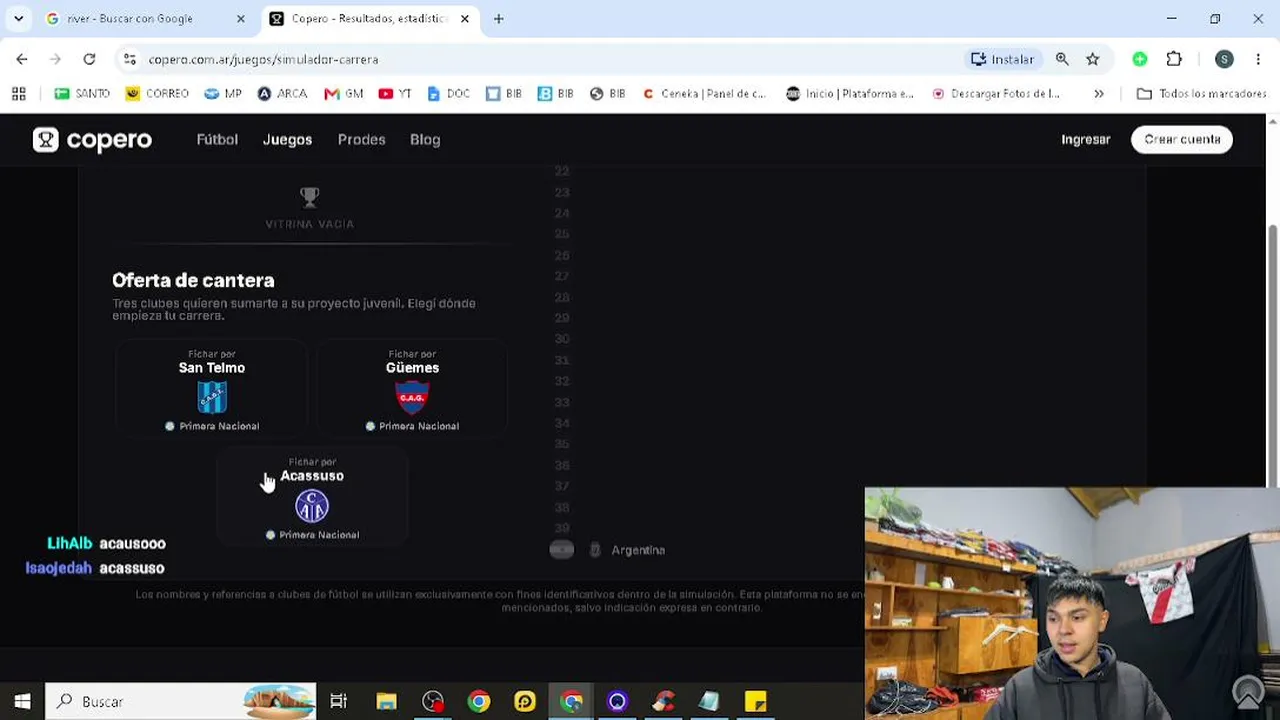This screenshot has width=1280, height=720.
Task: Click the Windows 'Buscar' search box
Action: point(181,701)
